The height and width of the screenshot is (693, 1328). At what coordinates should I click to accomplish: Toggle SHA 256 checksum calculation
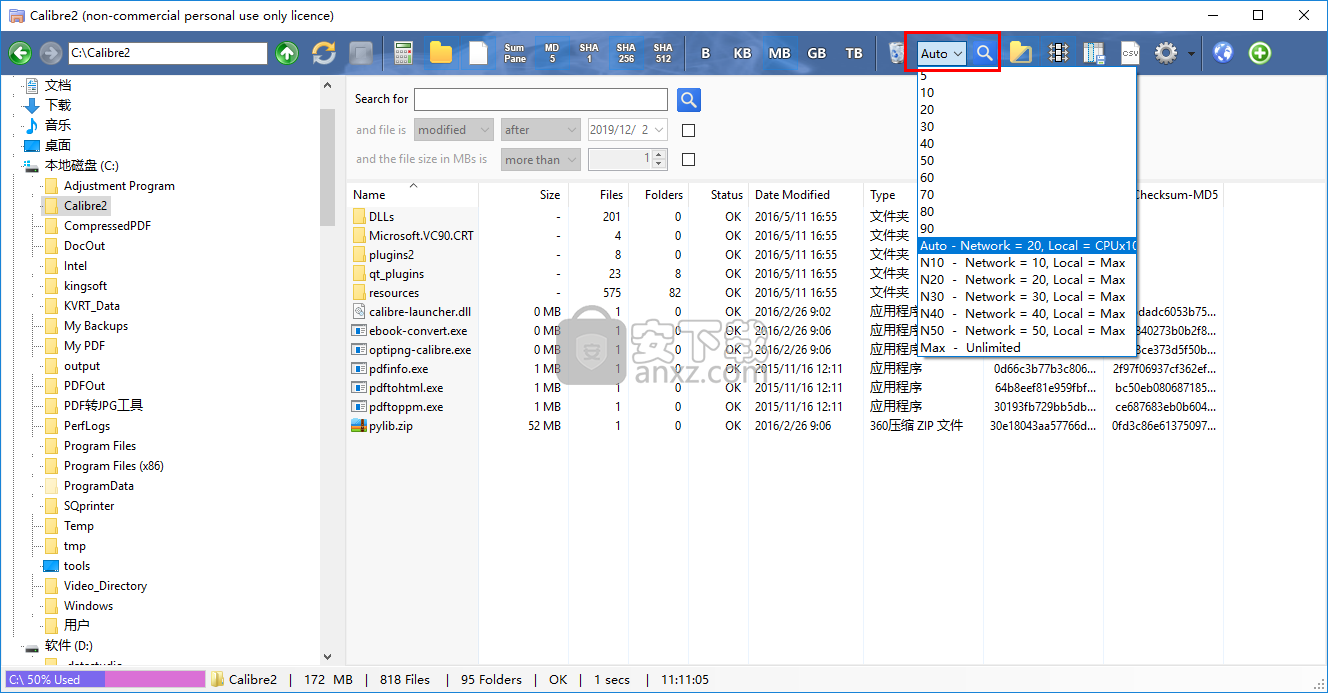pos(626,53)
